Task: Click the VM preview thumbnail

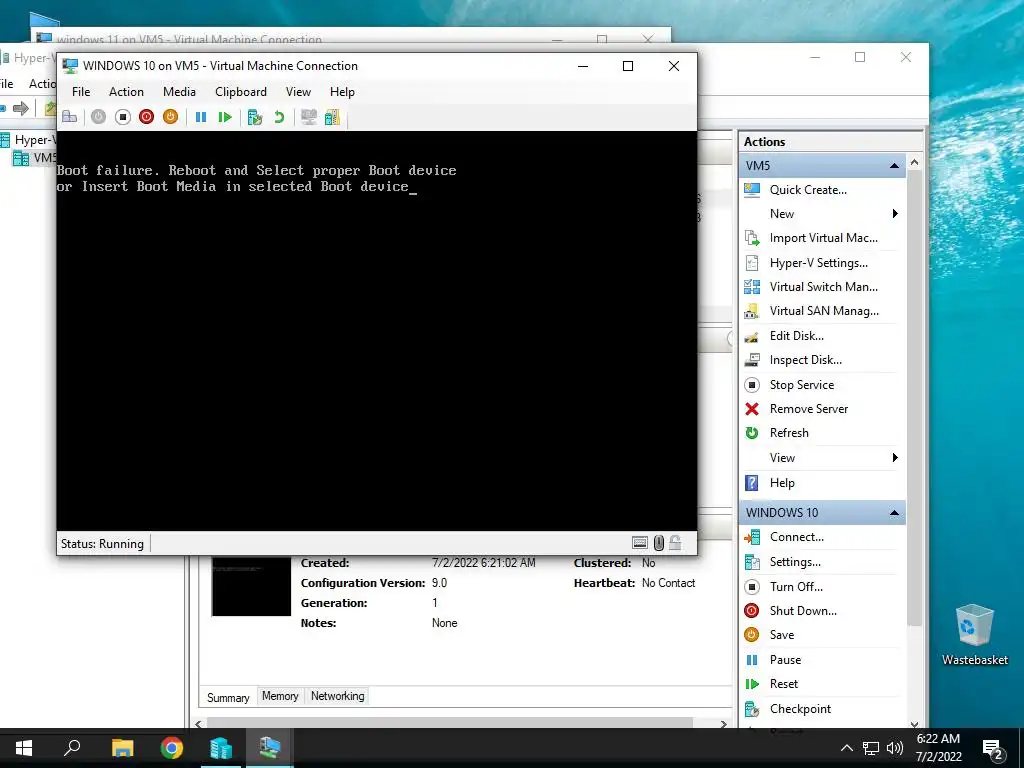Action: point(251,586)
